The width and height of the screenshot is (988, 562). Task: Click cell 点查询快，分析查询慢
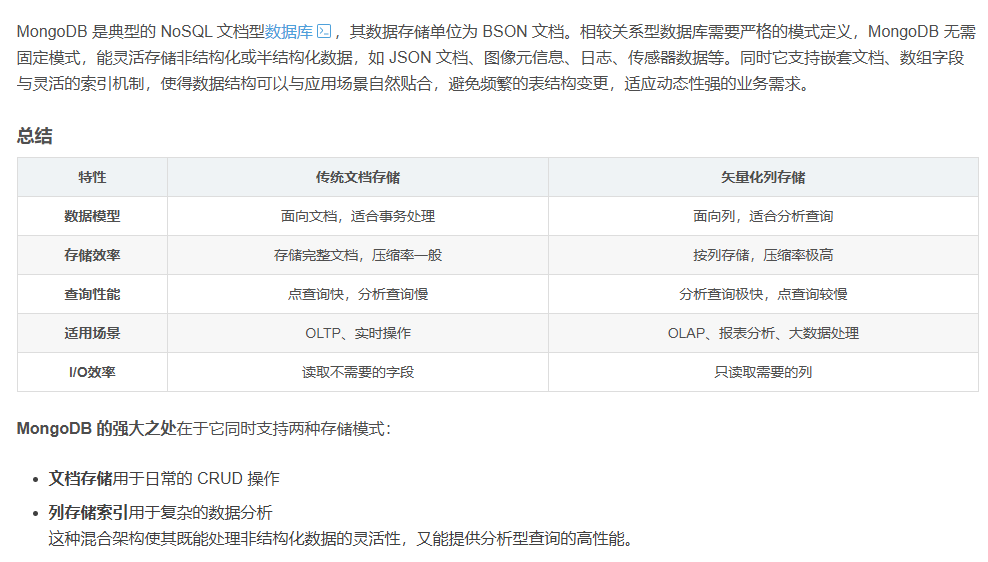pyautogui.click(x=358, y=294)
